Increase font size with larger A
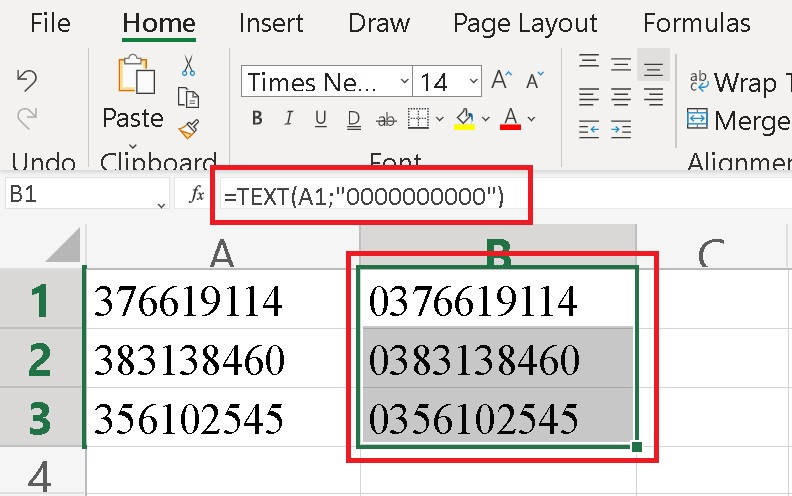The image size is (792, 496). tap(502, 81)
